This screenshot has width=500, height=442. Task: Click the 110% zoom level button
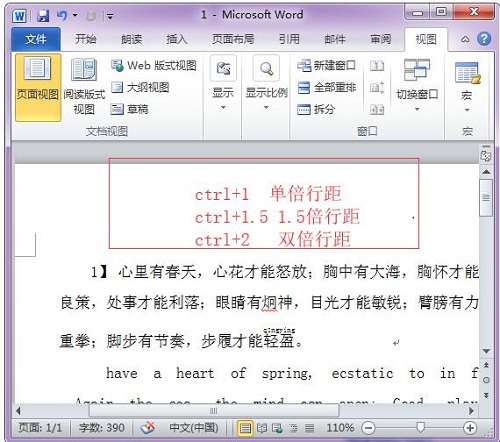[340, 427]
